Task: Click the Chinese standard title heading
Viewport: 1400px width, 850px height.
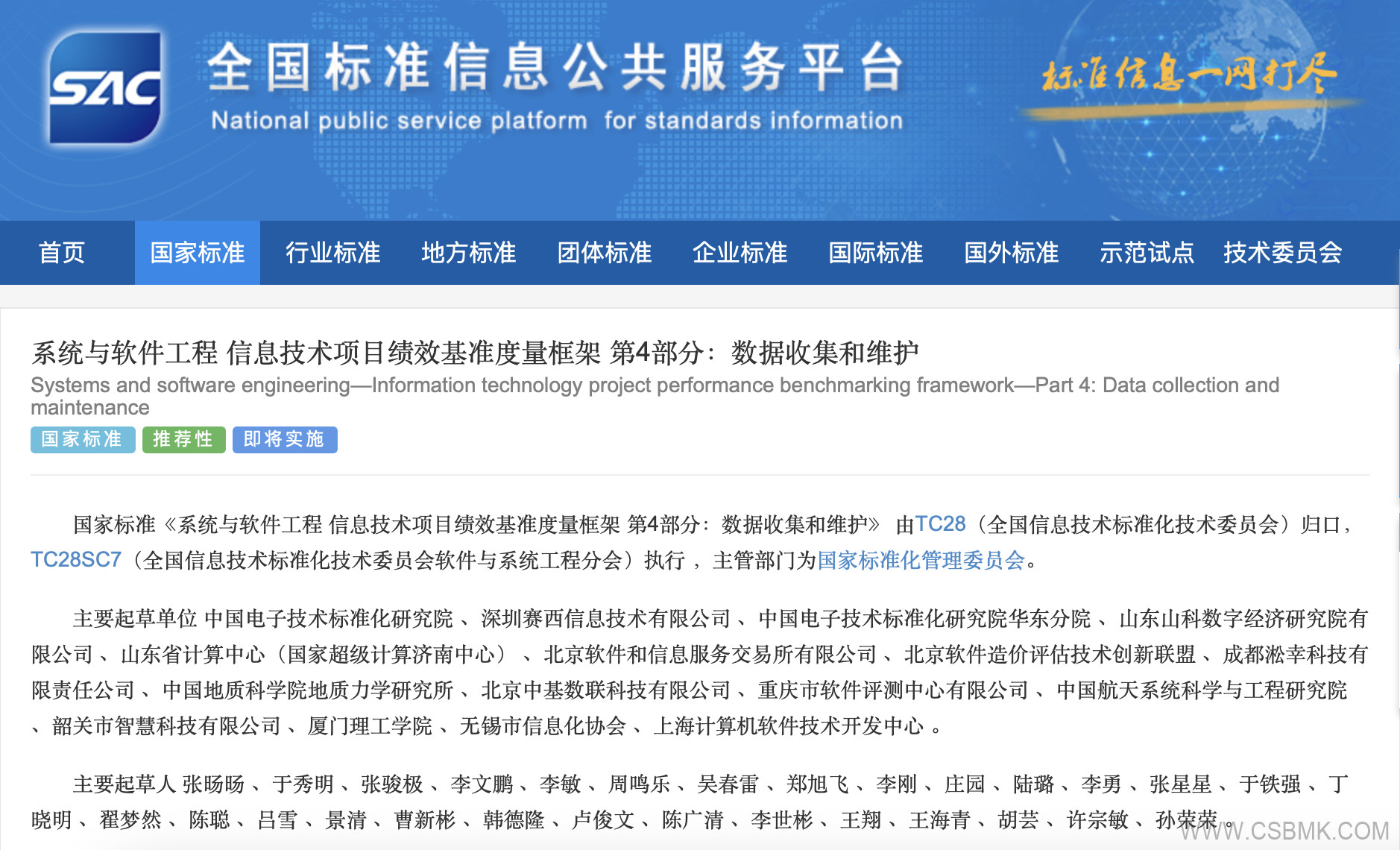Action: point(475,353)
